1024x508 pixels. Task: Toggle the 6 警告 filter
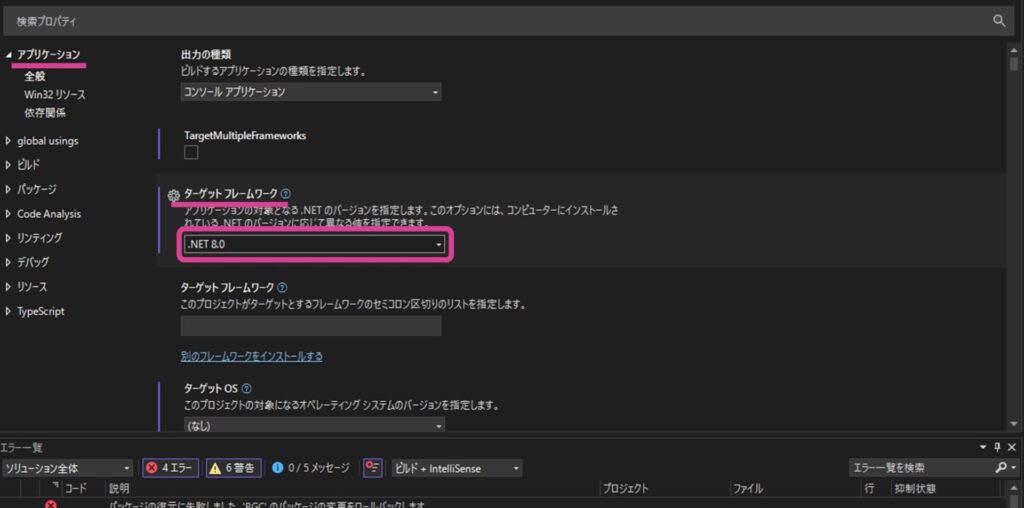click(x=233, y=468)
